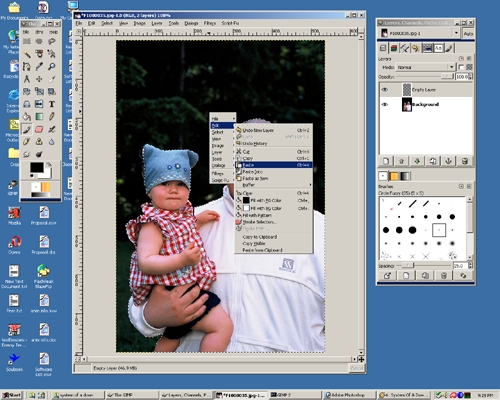The image size is (500, 400).
Task: Select the Move tool
Action: pyautogui.click(x=39, y=79)
